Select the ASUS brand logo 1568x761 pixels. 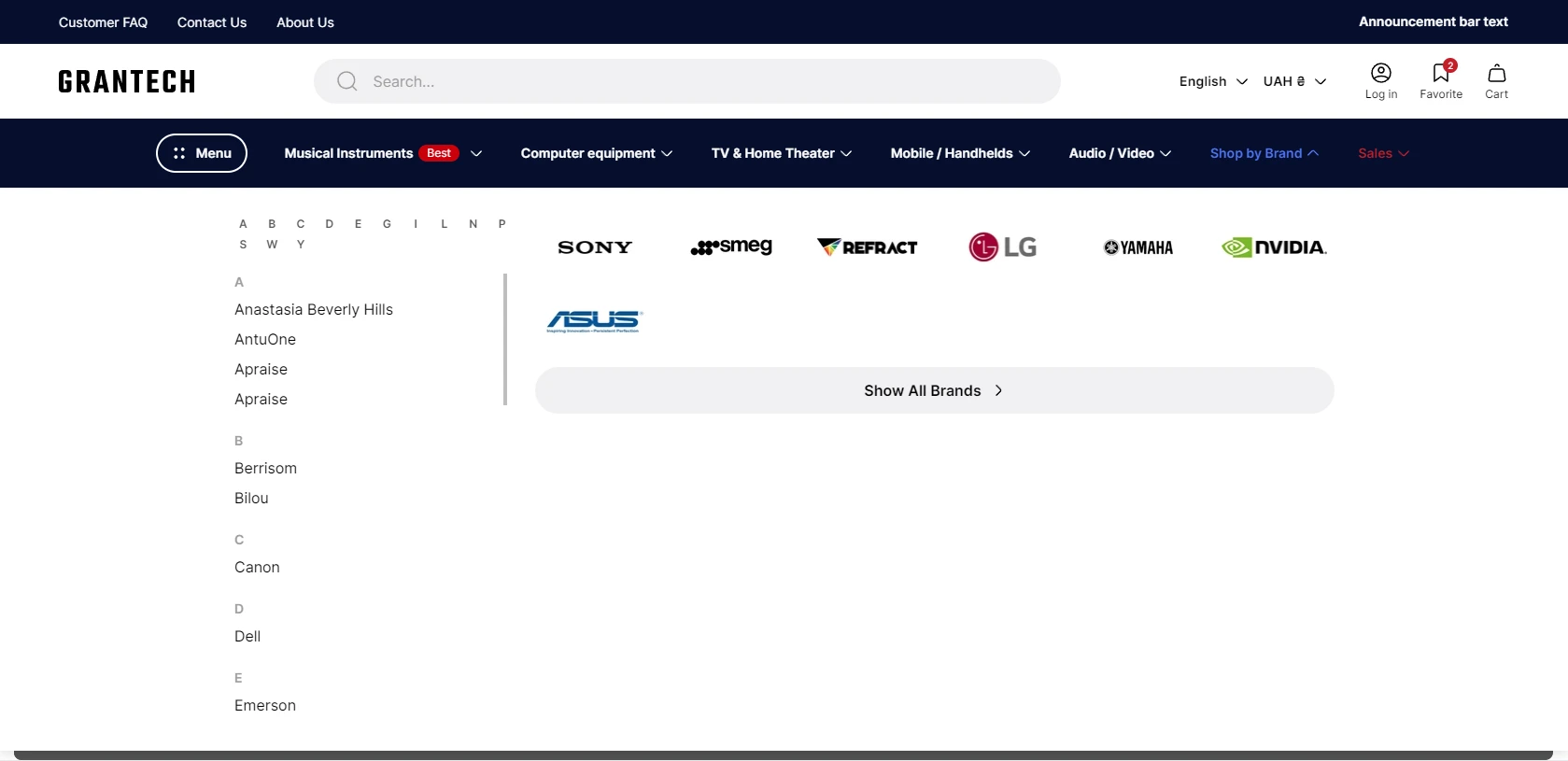(x=595, y=321)
